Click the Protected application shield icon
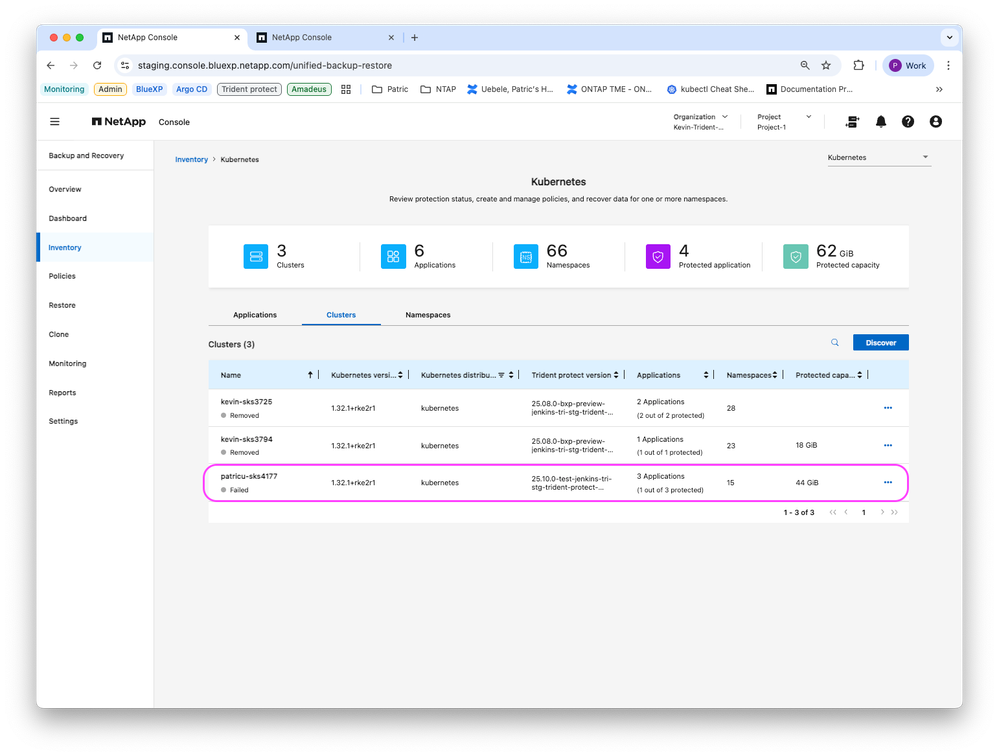Screen dimensions: 999x756 tap(658, 257)
